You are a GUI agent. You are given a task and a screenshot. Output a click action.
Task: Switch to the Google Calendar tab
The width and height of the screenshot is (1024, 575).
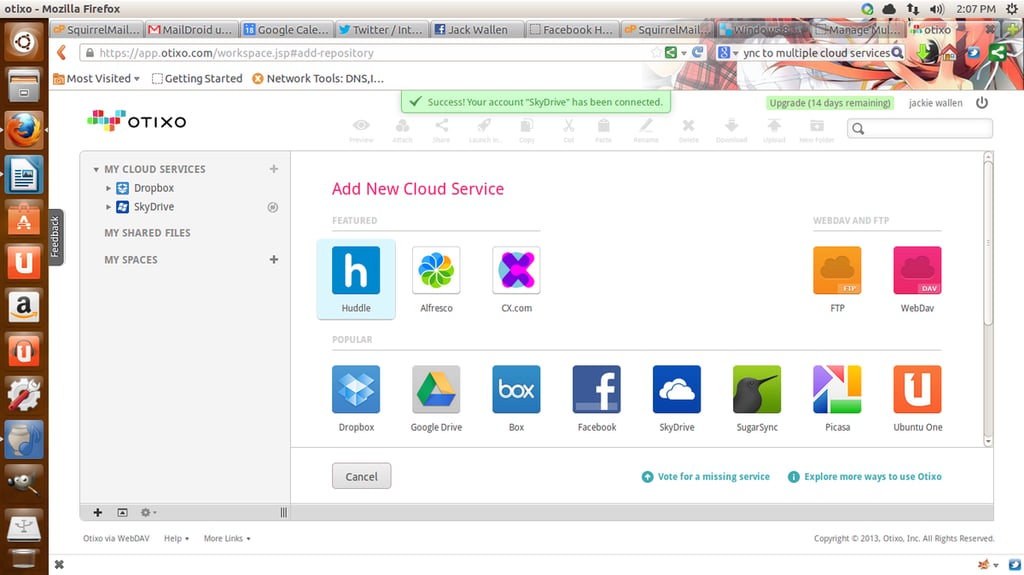coord(287,29)
